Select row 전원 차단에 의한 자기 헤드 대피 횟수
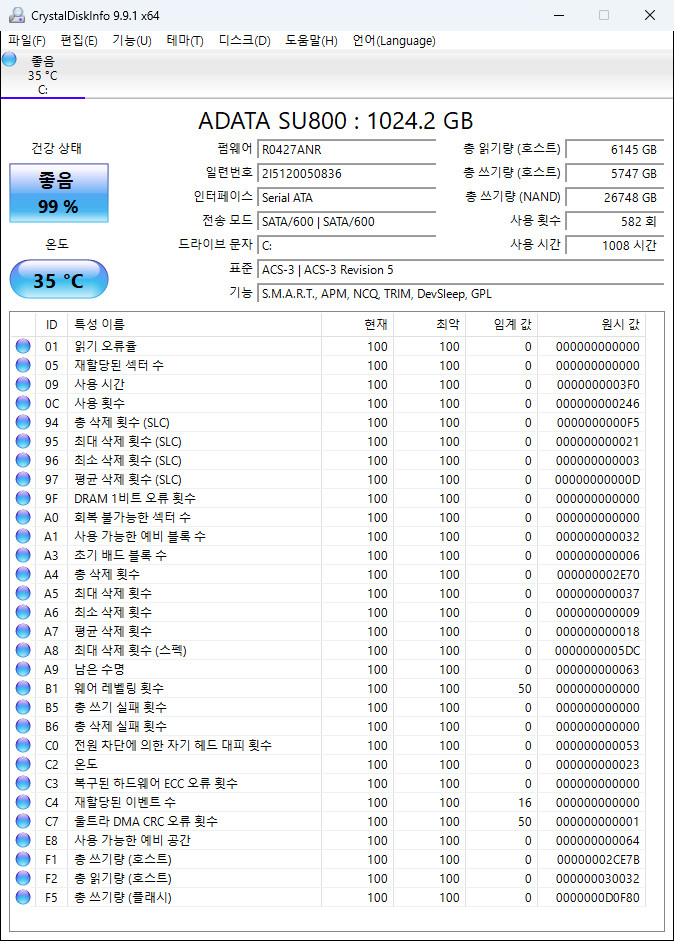Image resolution: width=674 pixels, height=941 pixels. tap(328, 745)
